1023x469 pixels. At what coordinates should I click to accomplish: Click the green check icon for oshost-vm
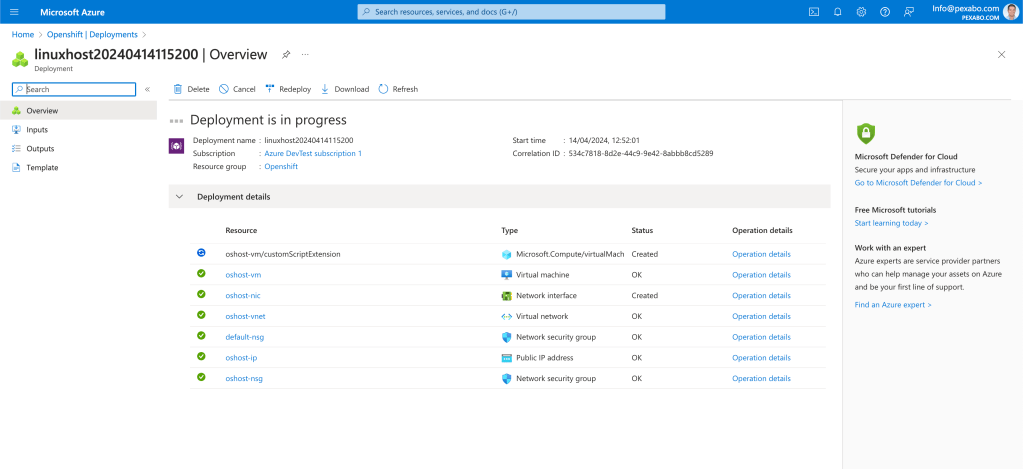(x=201, y=273)
